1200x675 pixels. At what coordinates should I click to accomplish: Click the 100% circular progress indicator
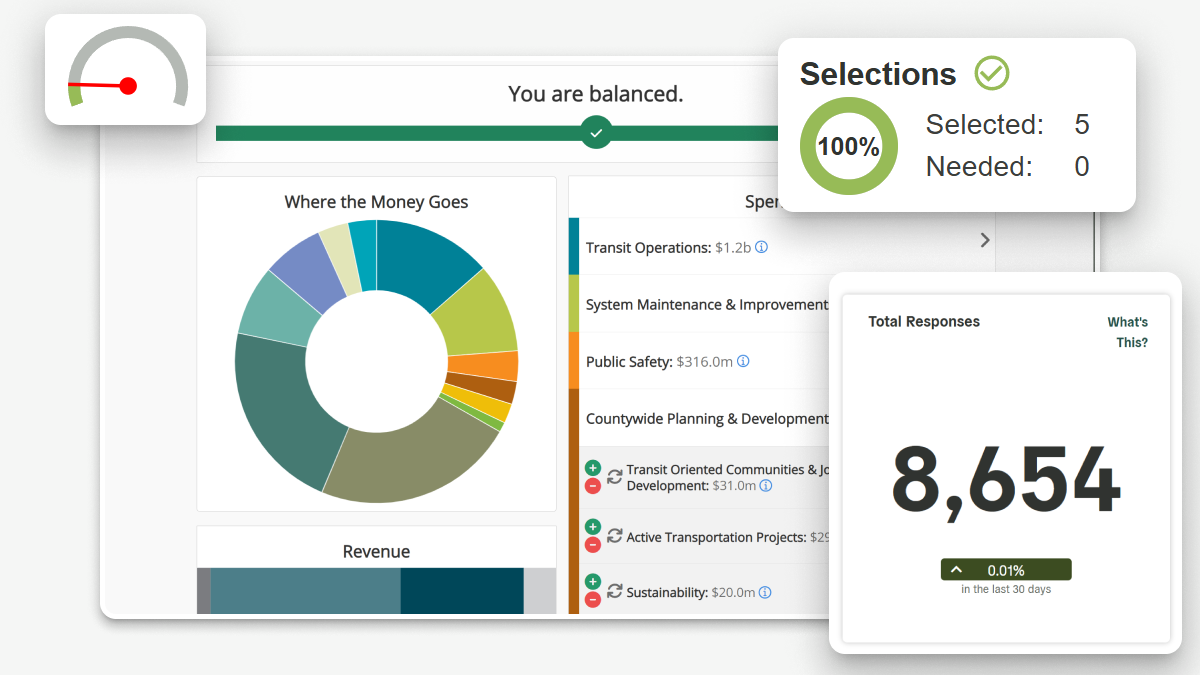(x=848, y=145)
